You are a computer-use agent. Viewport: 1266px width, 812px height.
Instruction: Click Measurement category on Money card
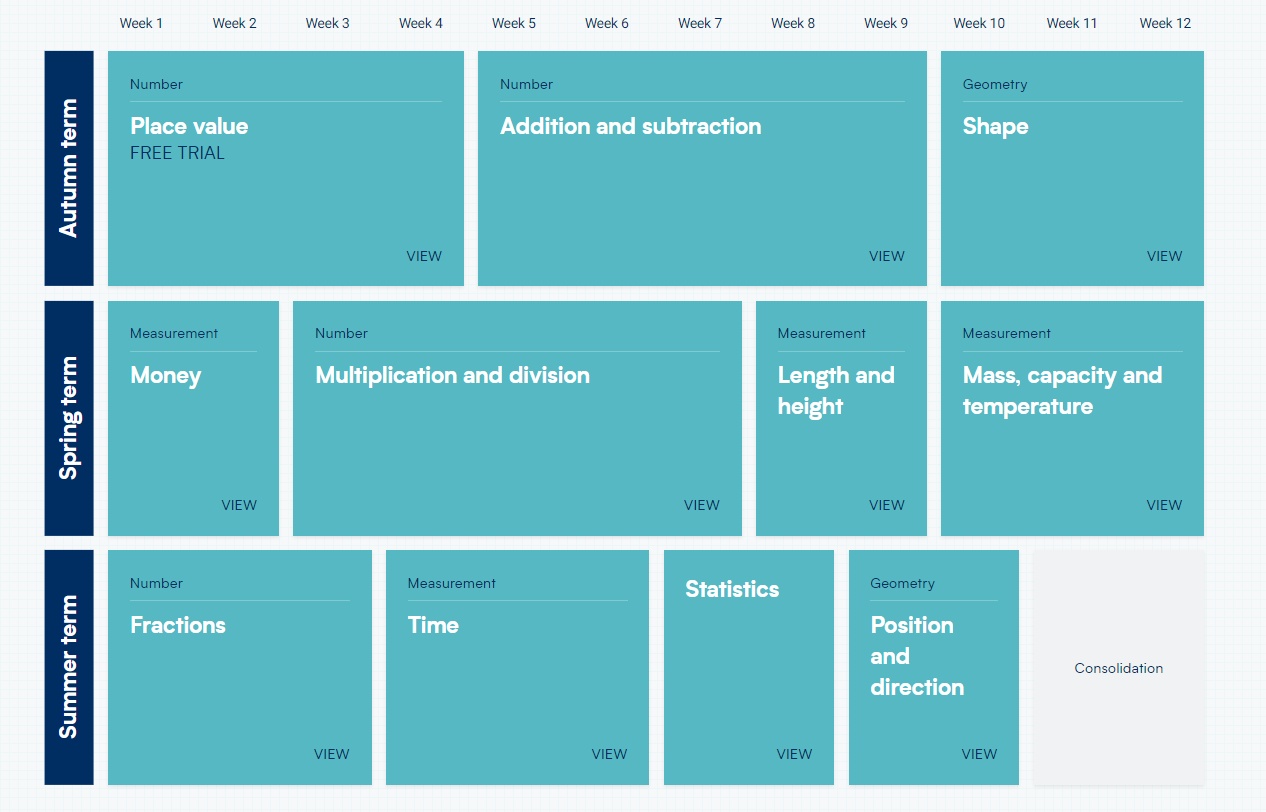pyautogui.click(x=174, y=334)
